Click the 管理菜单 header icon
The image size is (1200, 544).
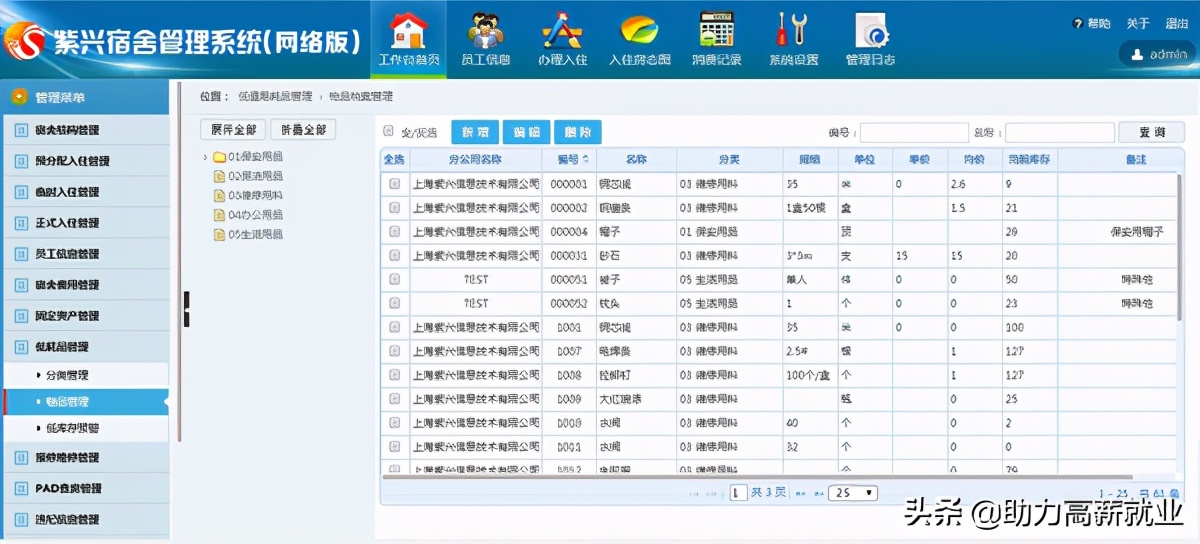tap(19, 97)
